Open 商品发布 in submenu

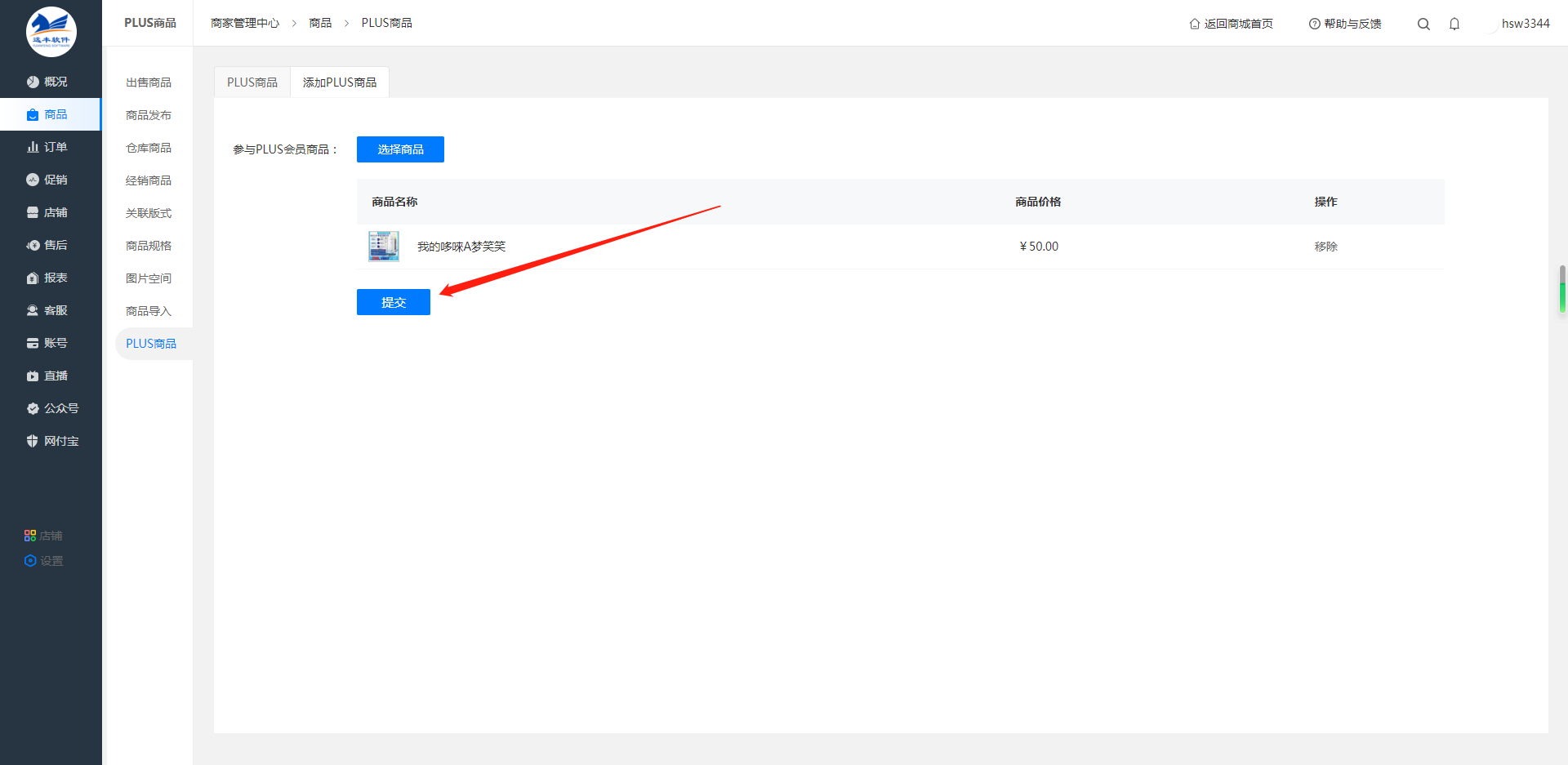click(x=149, y=115)
